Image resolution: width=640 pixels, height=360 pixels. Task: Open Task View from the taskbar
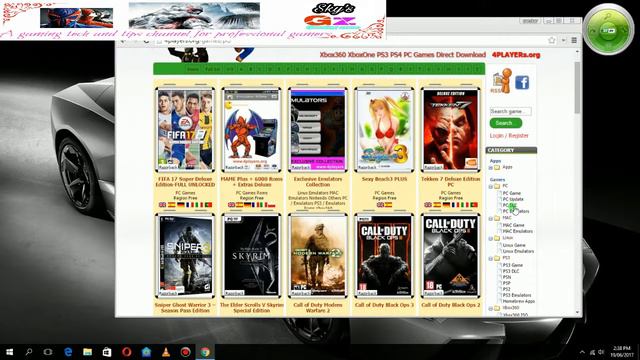coord(48,352)
